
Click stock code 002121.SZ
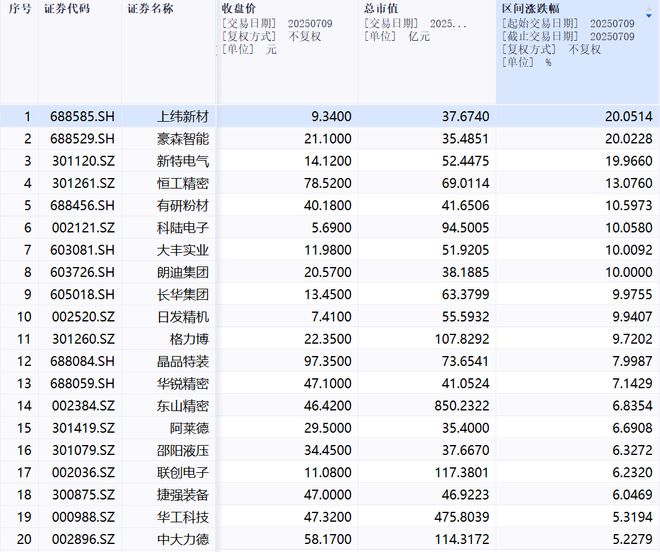tap(83, 228)
